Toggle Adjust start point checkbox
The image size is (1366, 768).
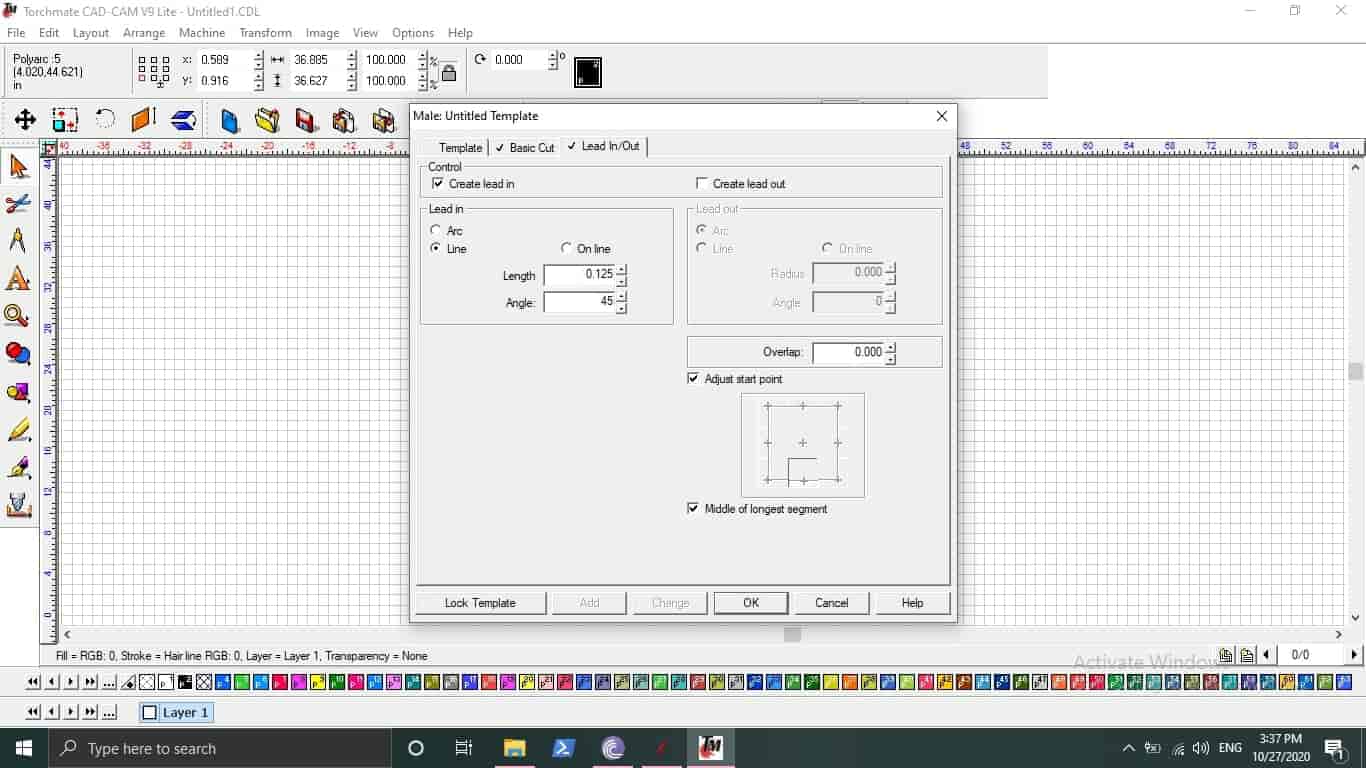click(693, 379)
